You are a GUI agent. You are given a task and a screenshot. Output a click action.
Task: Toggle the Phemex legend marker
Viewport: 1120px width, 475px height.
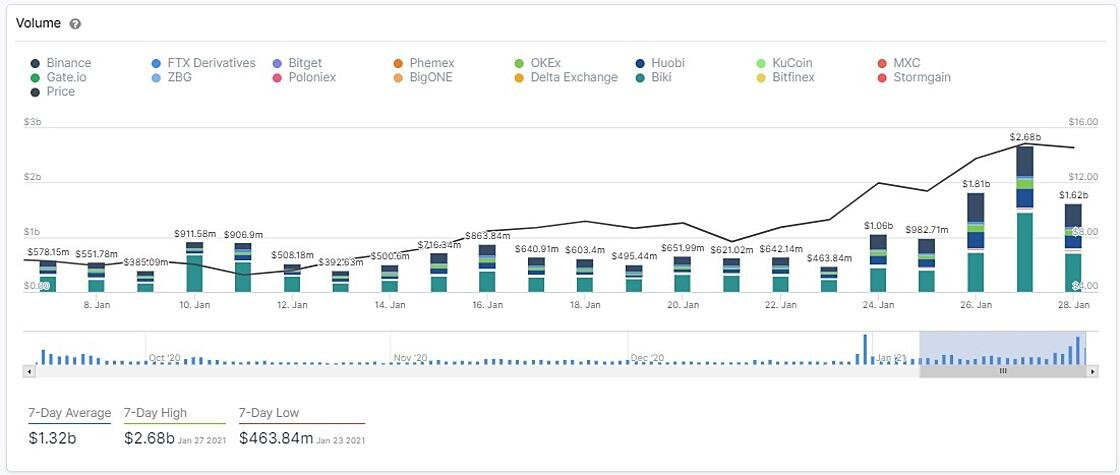coord(398,63)
